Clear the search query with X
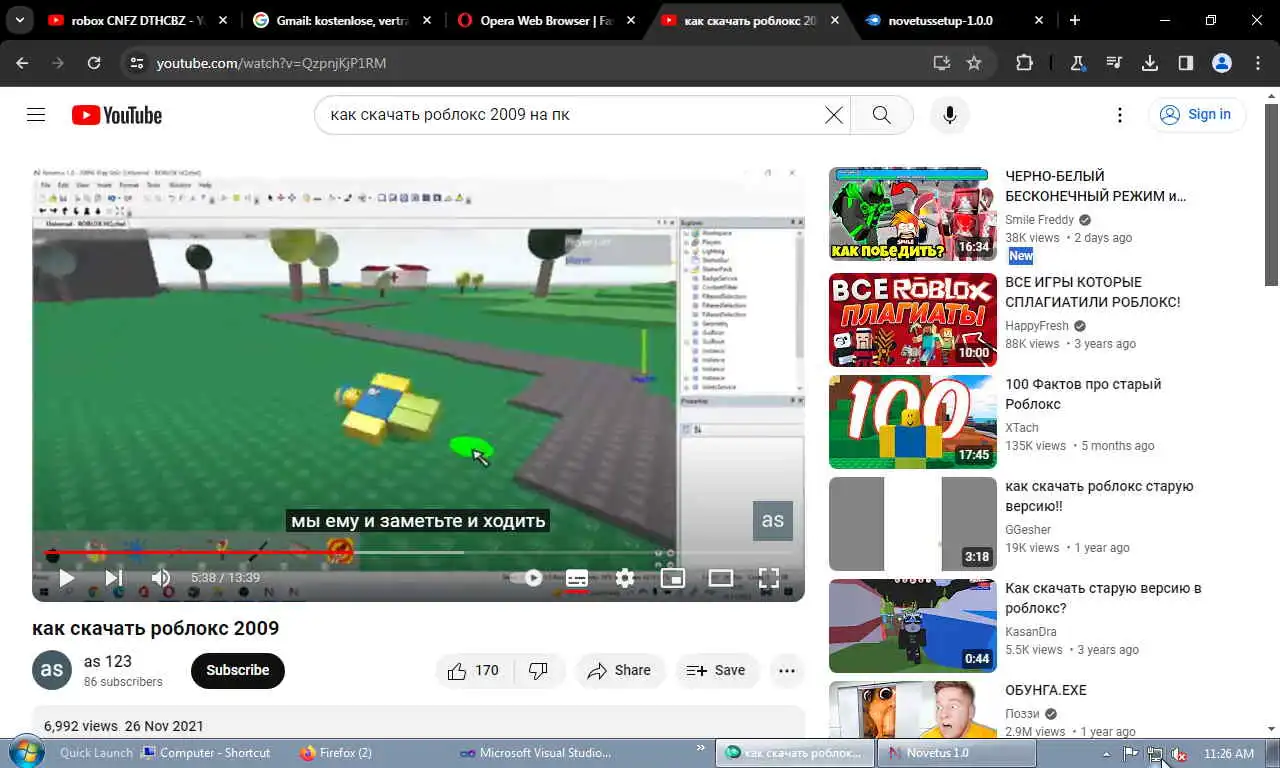 coord(833,115)
